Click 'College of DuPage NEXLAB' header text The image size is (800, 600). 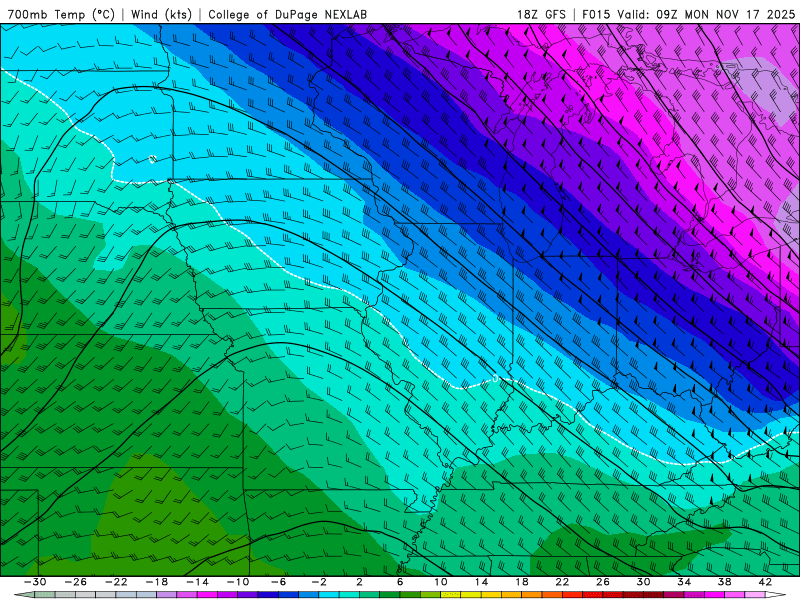click(287, 14)
